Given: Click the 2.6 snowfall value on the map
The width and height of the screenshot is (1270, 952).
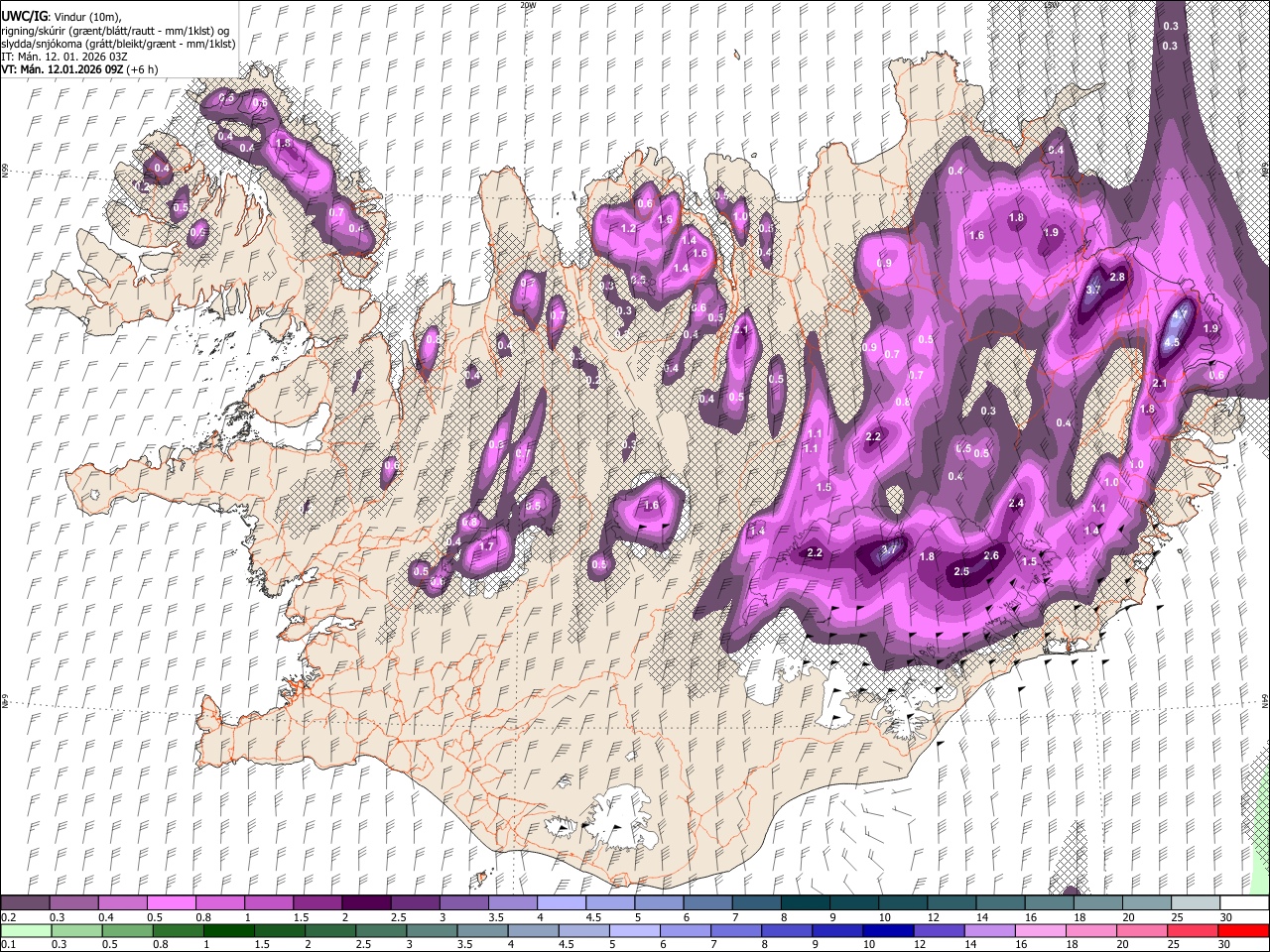Looking at the screenshot, I should point(991,556).
